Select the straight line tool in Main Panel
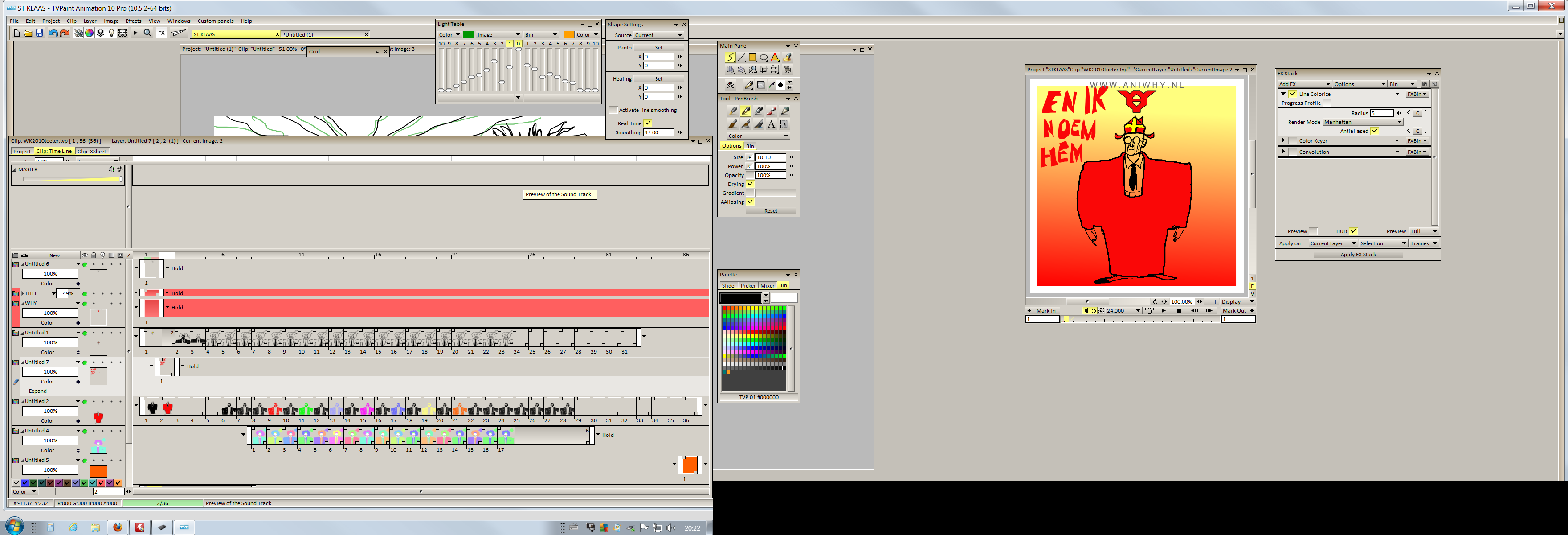 741,57
